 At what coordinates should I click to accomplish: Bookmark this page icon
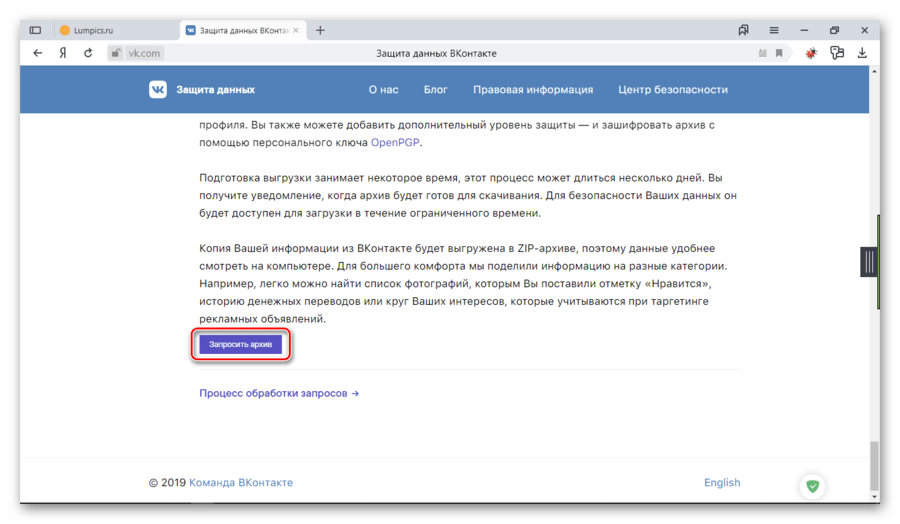[779, 53]
